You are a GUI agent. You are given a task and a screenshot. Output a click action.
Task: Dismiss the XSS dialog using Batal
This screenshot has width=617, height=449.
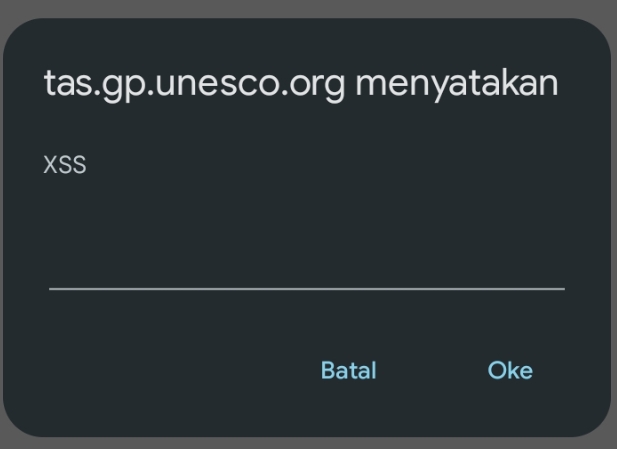(x=348, y=371)
